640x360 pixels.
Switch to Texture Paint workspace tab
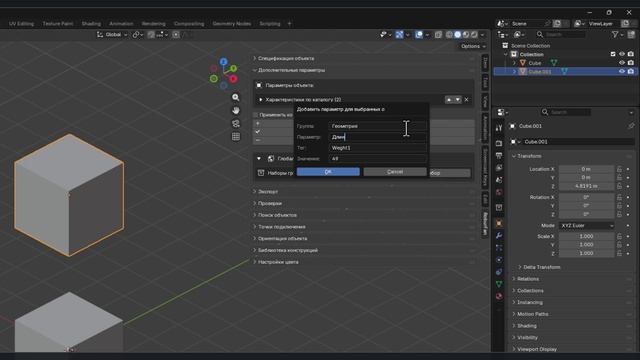click(58, 24)
